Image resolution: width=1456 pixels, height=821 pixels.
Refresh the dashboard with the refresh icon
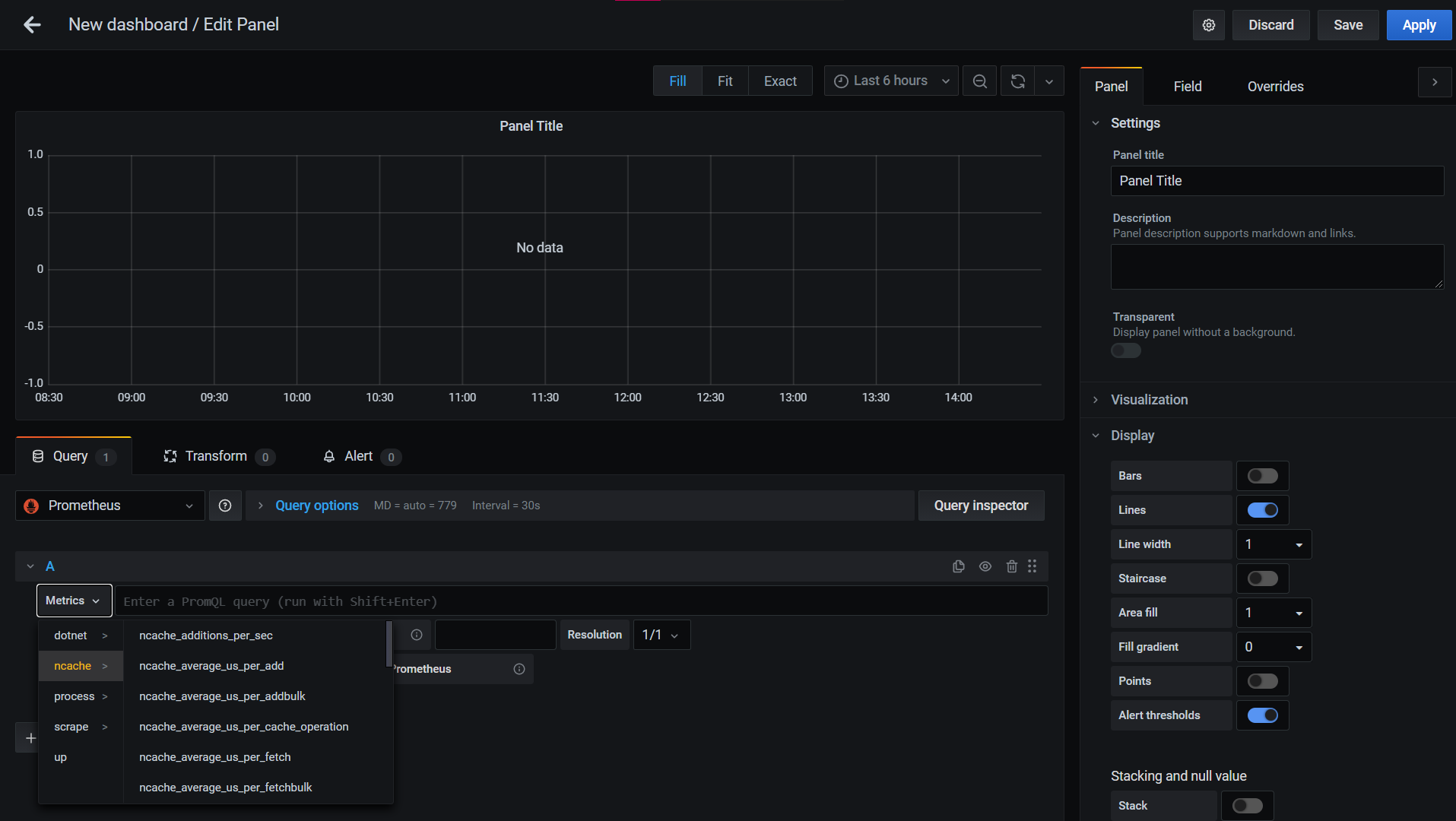coord(1018,81)
